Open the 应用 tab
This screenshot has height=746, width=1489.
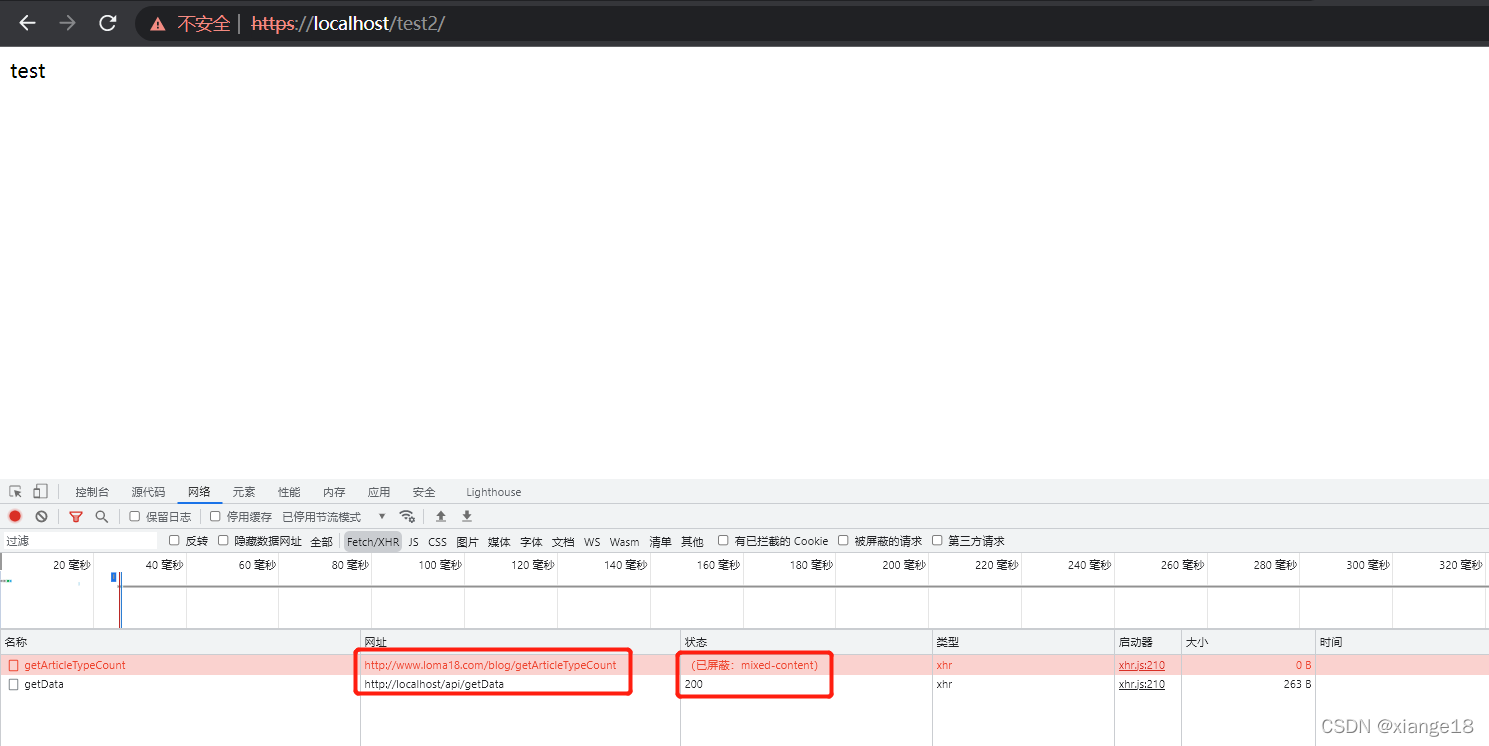(x=379, y=492)
